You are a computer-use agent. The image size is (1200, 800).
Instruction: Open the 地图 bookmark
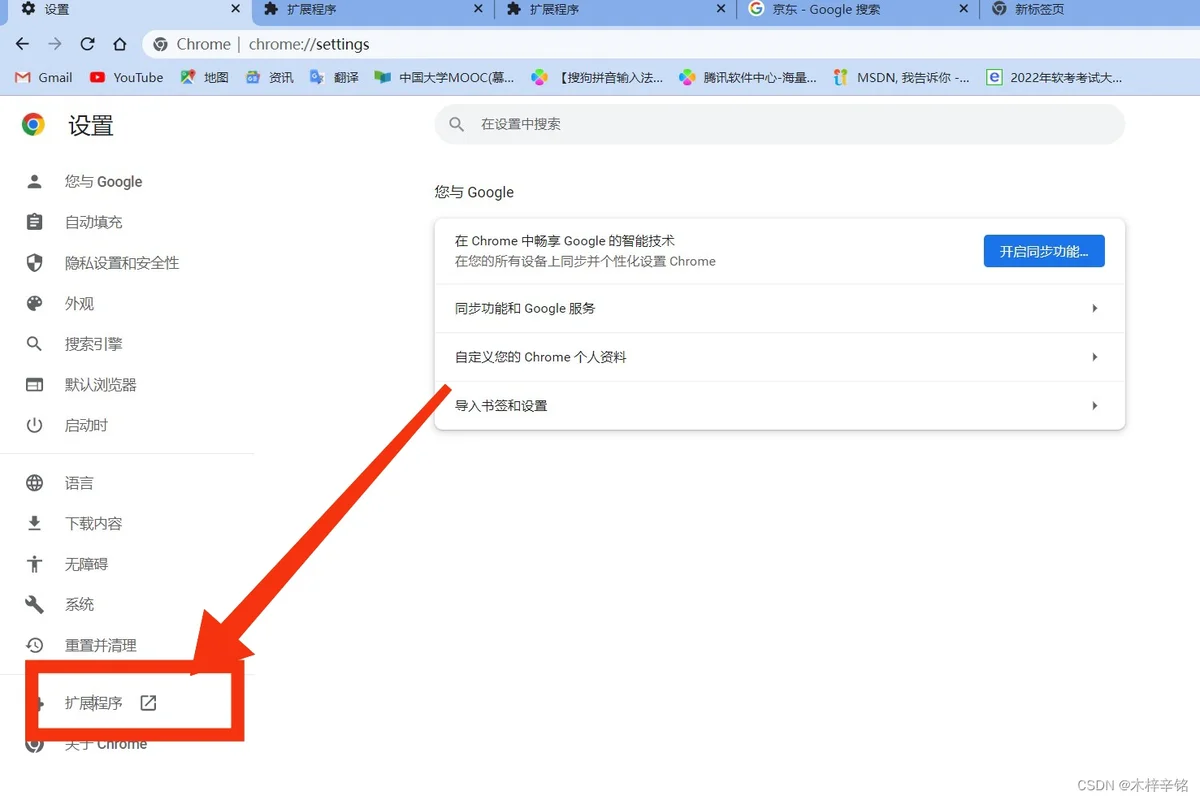[204, 77]
